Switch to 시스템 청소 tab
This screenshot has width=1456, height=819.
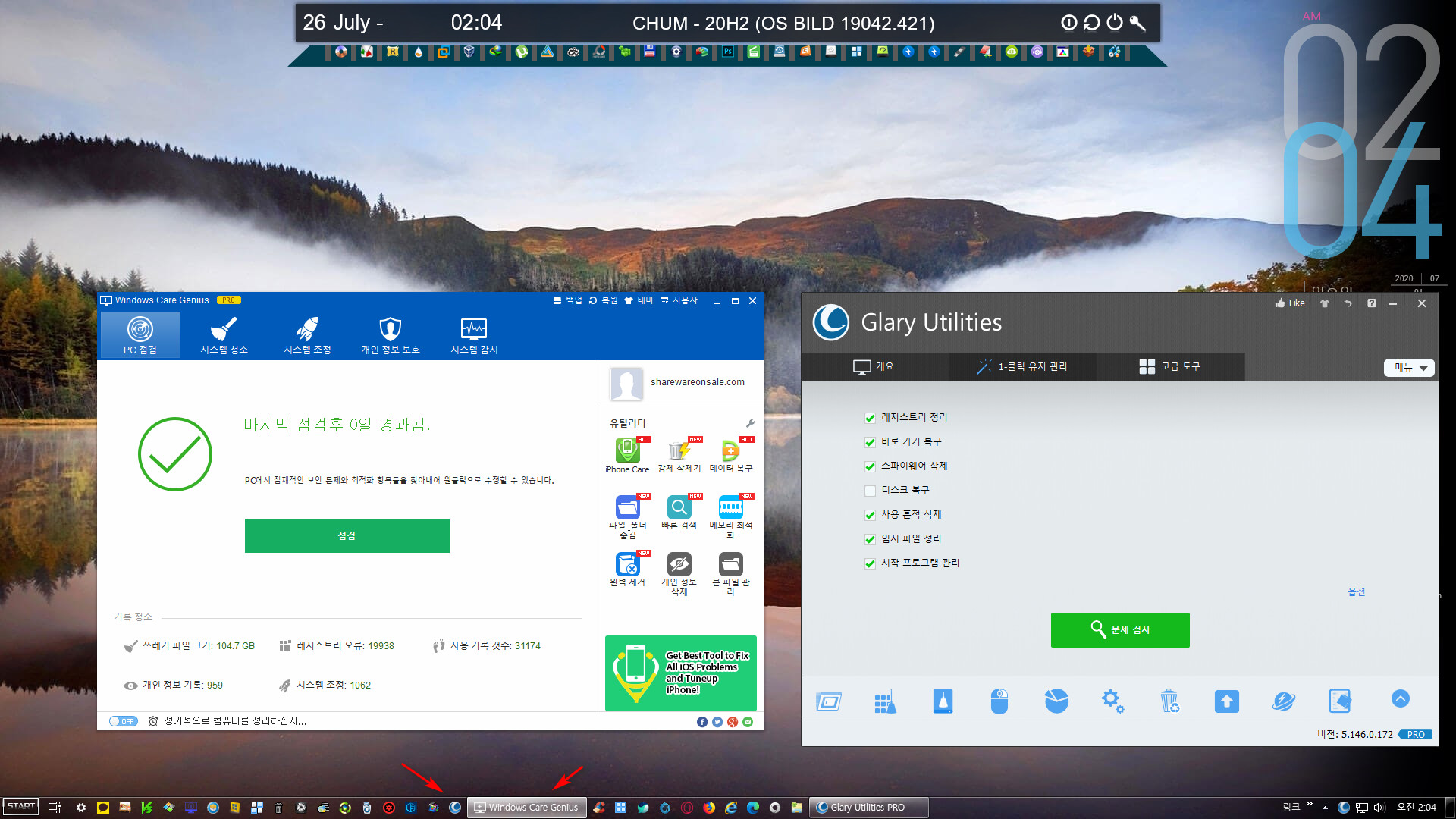pos(224,335)
